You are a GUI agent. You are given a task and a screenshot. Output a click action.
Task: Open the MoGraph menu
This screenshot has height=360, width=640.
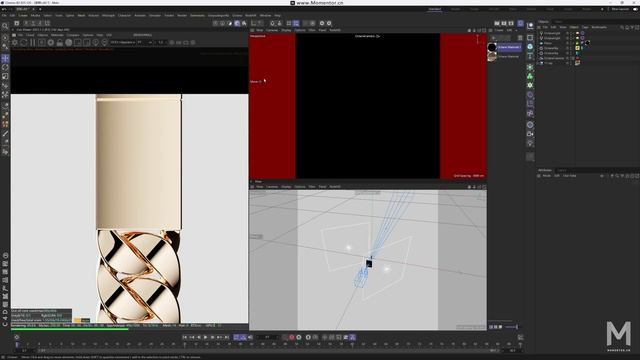pos(108,16)
